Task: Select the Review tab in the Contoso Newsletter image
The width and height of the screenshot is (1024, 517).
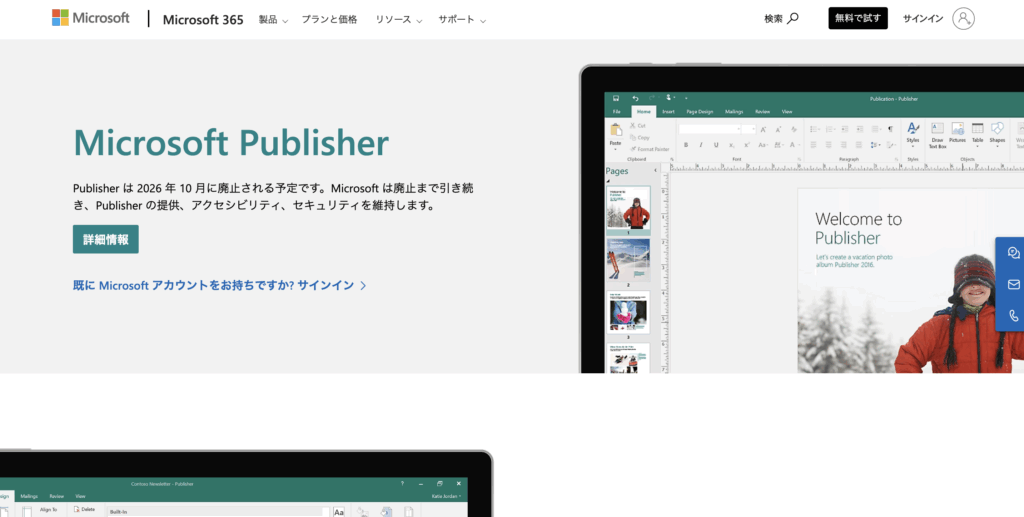Action: [x=57, y=496]
